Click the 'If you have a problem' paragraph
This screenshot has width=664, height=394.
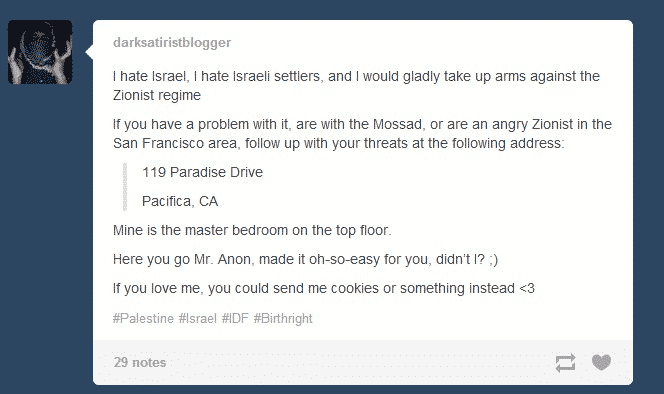362,133
